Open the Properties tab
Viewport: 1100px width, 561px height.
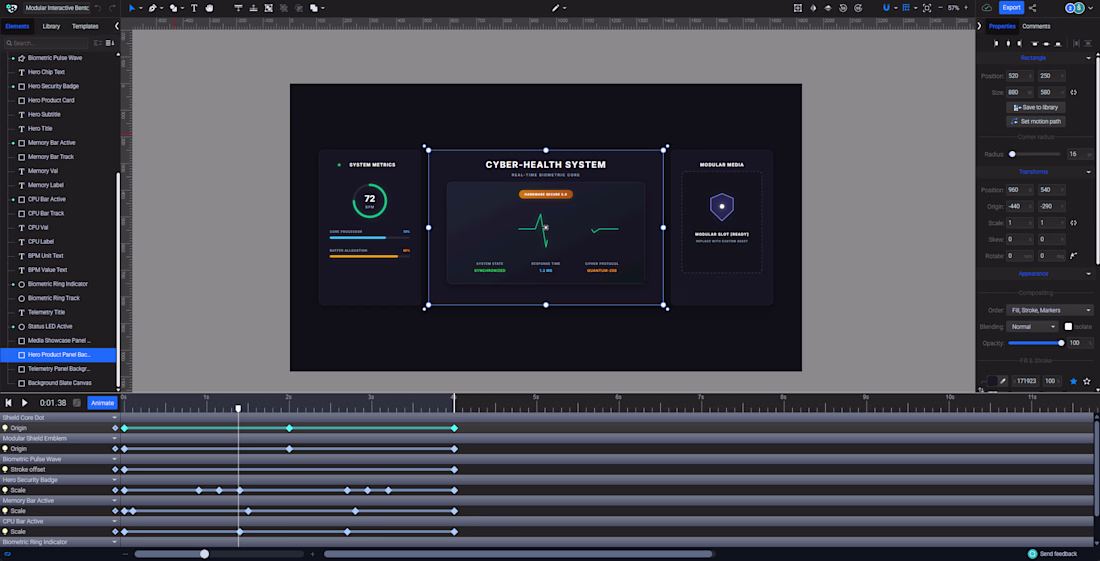[1002, 26]
